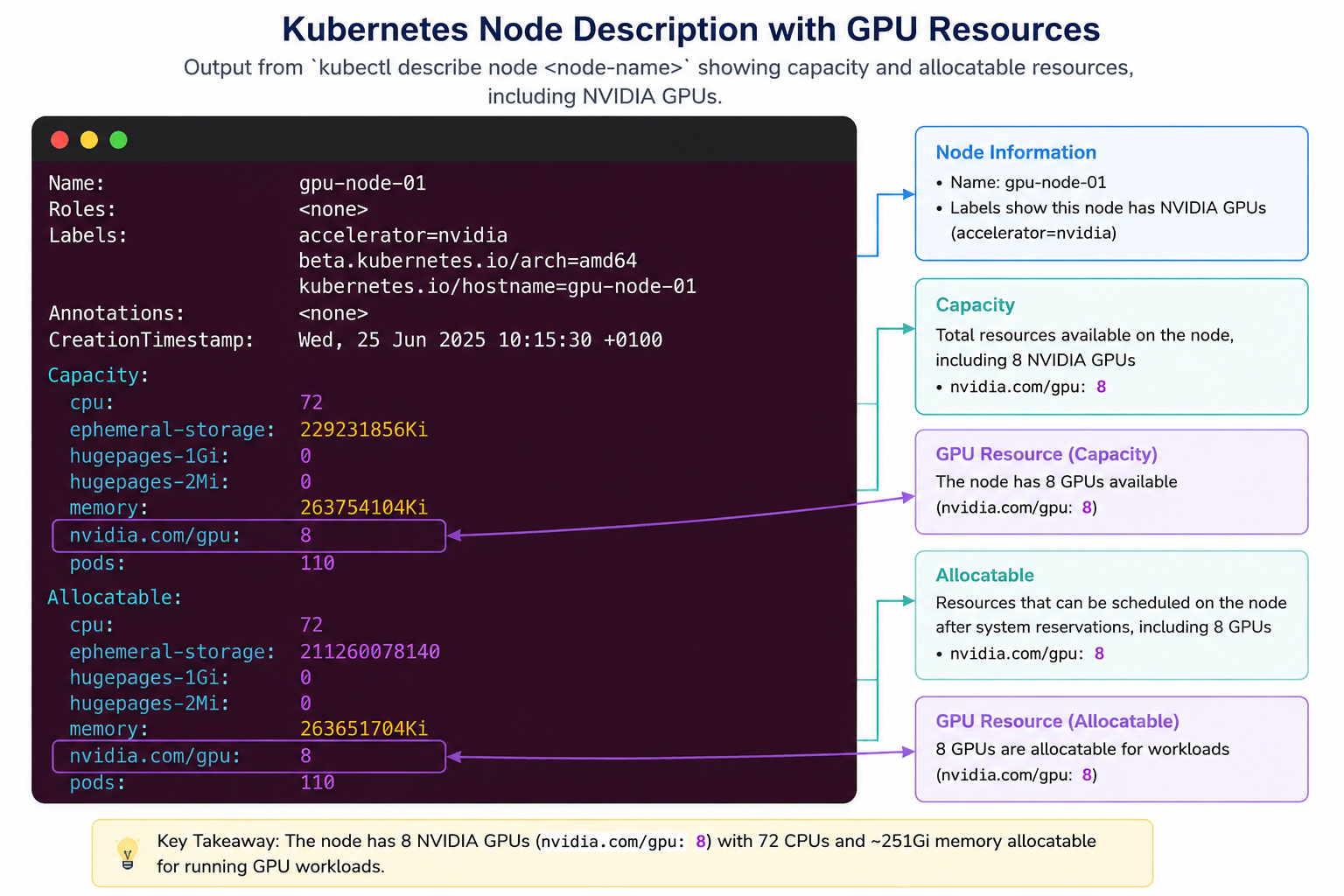Viewport: 1344px width, 896px height.
Task: Click the lightbulb icon in Key Takeaway
Action: tap(128, 853)
